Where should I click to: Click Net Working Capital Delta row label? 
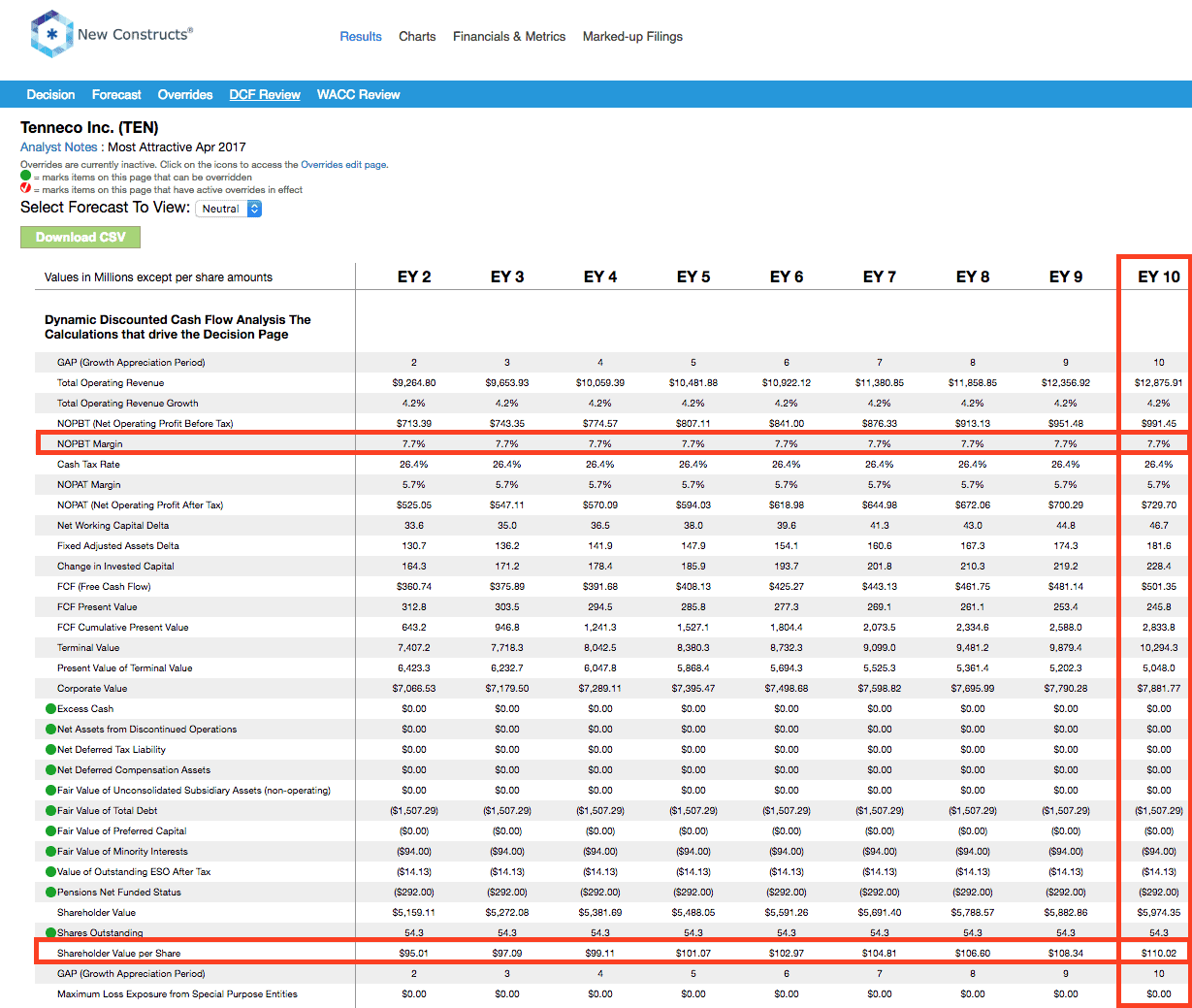coord(113,526)
